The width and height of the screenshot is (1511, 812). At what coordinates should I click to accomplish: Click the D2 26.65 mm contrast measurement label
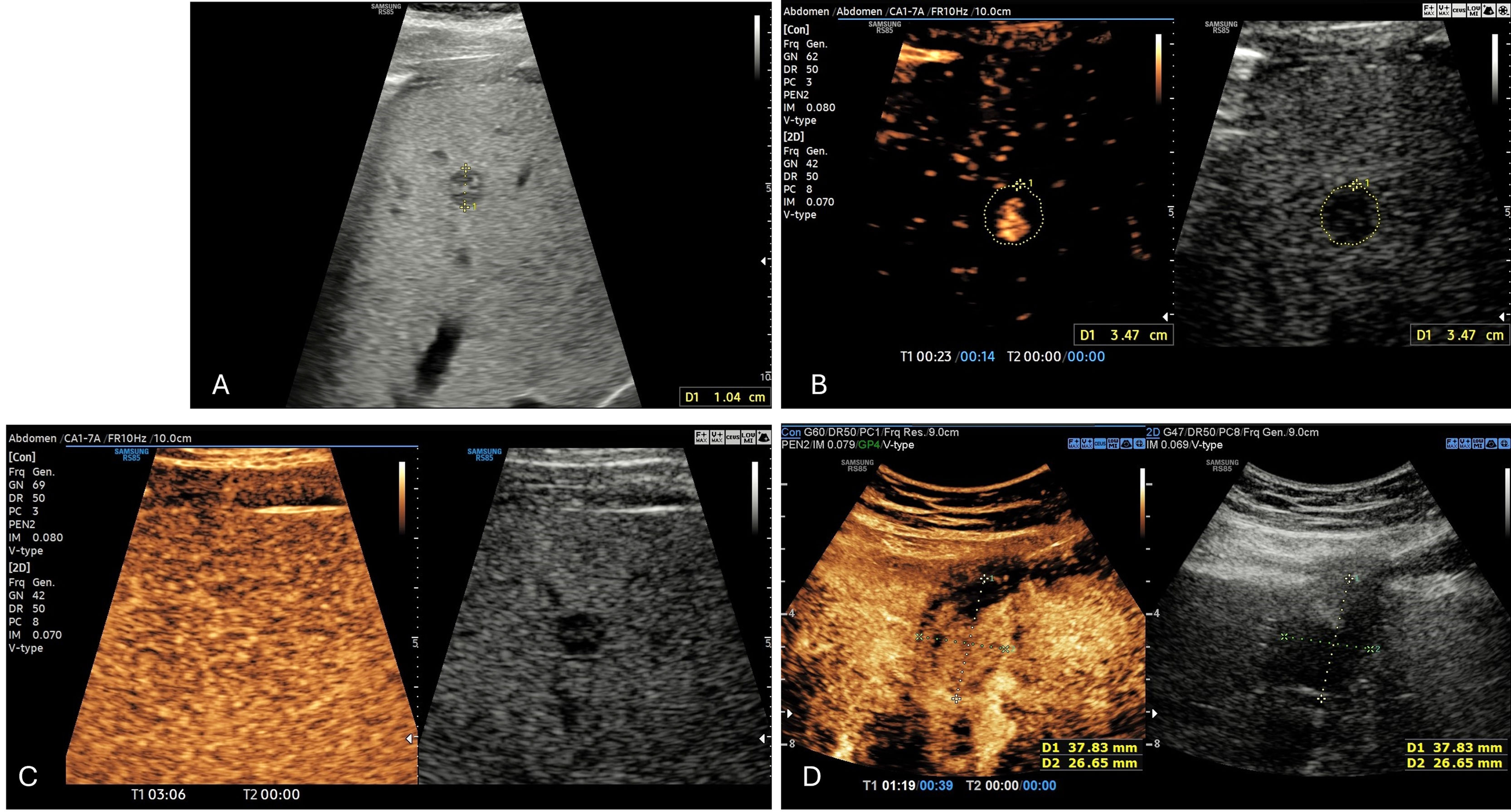coord(1090,763)
